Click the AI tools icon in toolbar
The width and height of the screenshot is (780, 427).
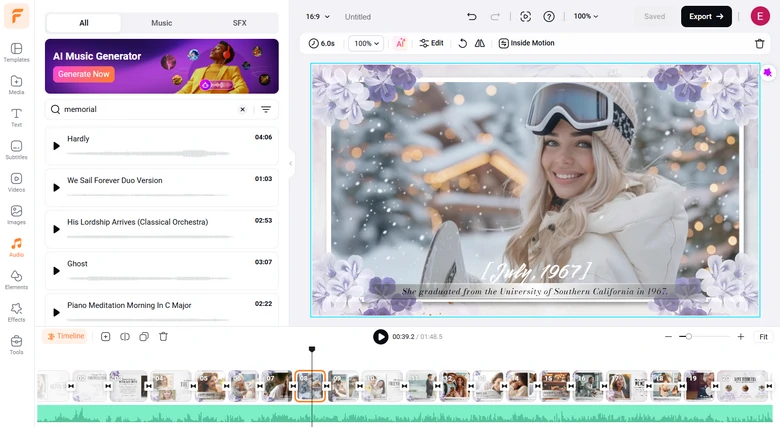(x=400, y=43)
